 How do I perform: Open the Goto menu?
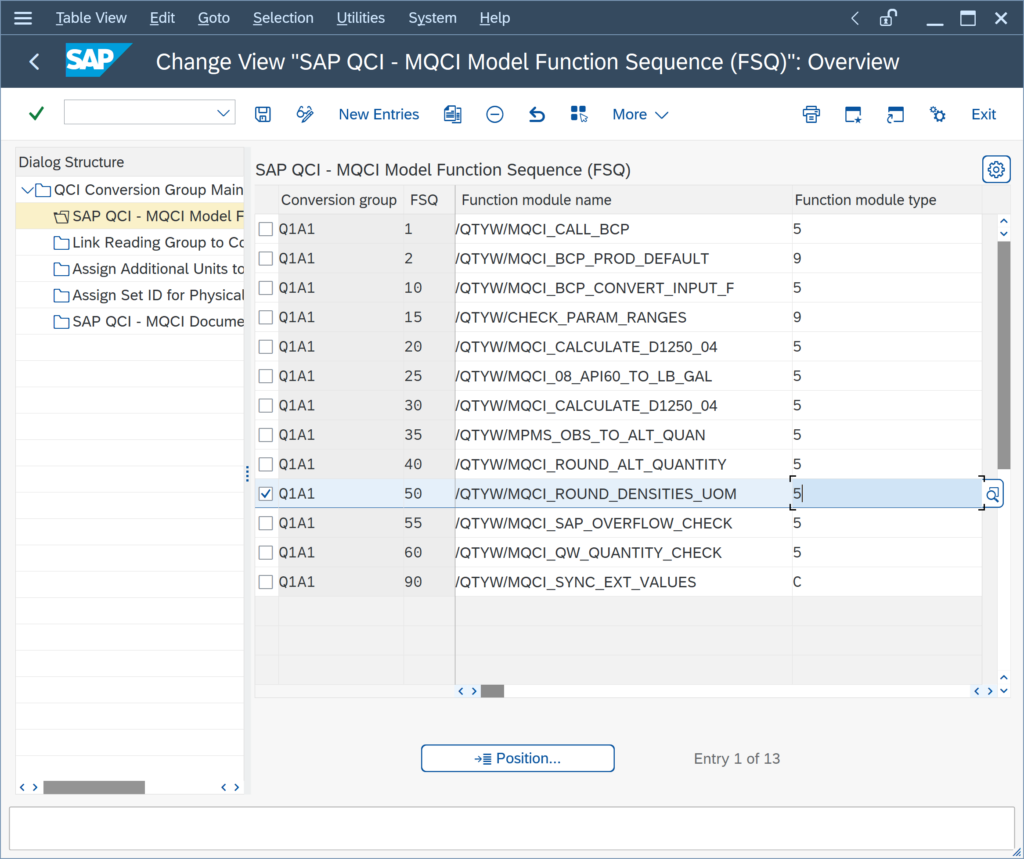[x=214, y=18]
